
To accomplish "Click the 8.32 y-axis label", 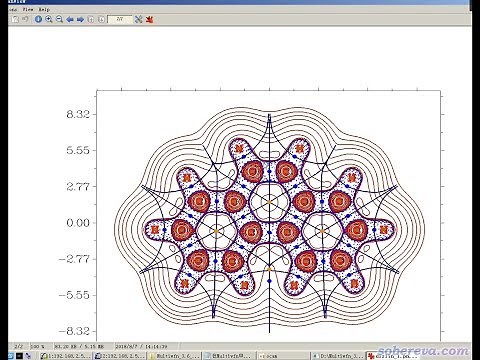I will pyautogui.click(x=78, y=114).
